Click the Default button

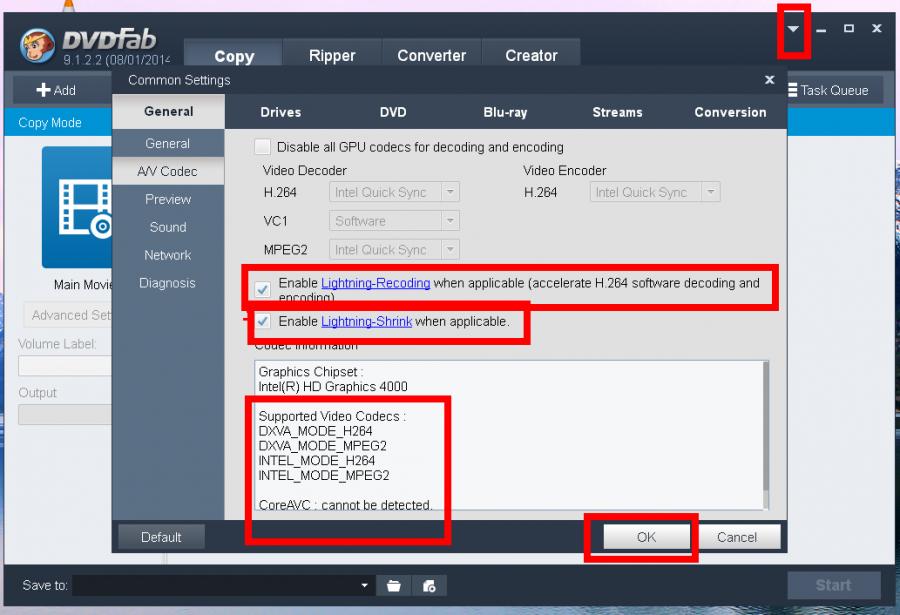pos(161,537)
